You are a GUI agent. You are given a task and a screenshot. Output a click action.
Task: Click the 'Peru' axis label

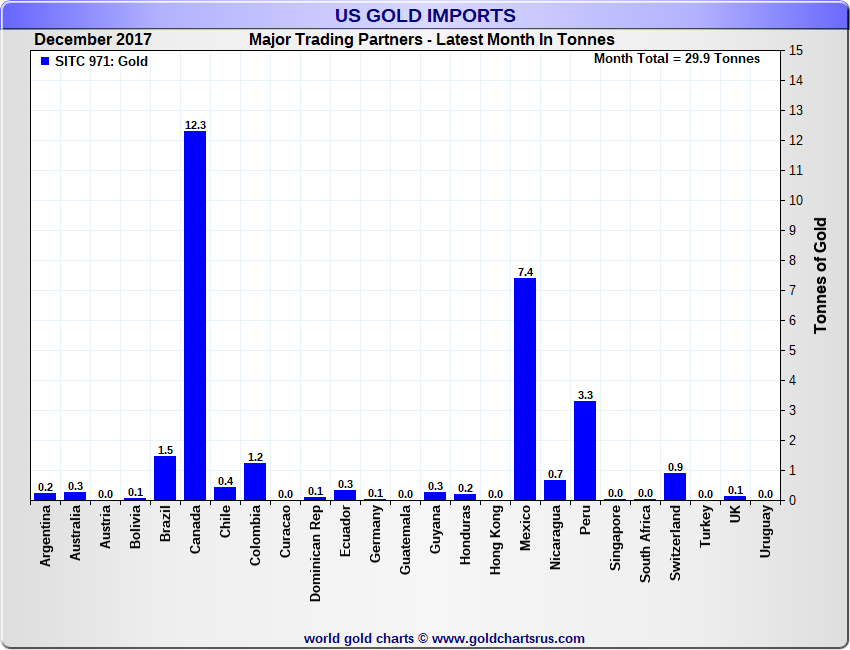click(x=585, y=520)
